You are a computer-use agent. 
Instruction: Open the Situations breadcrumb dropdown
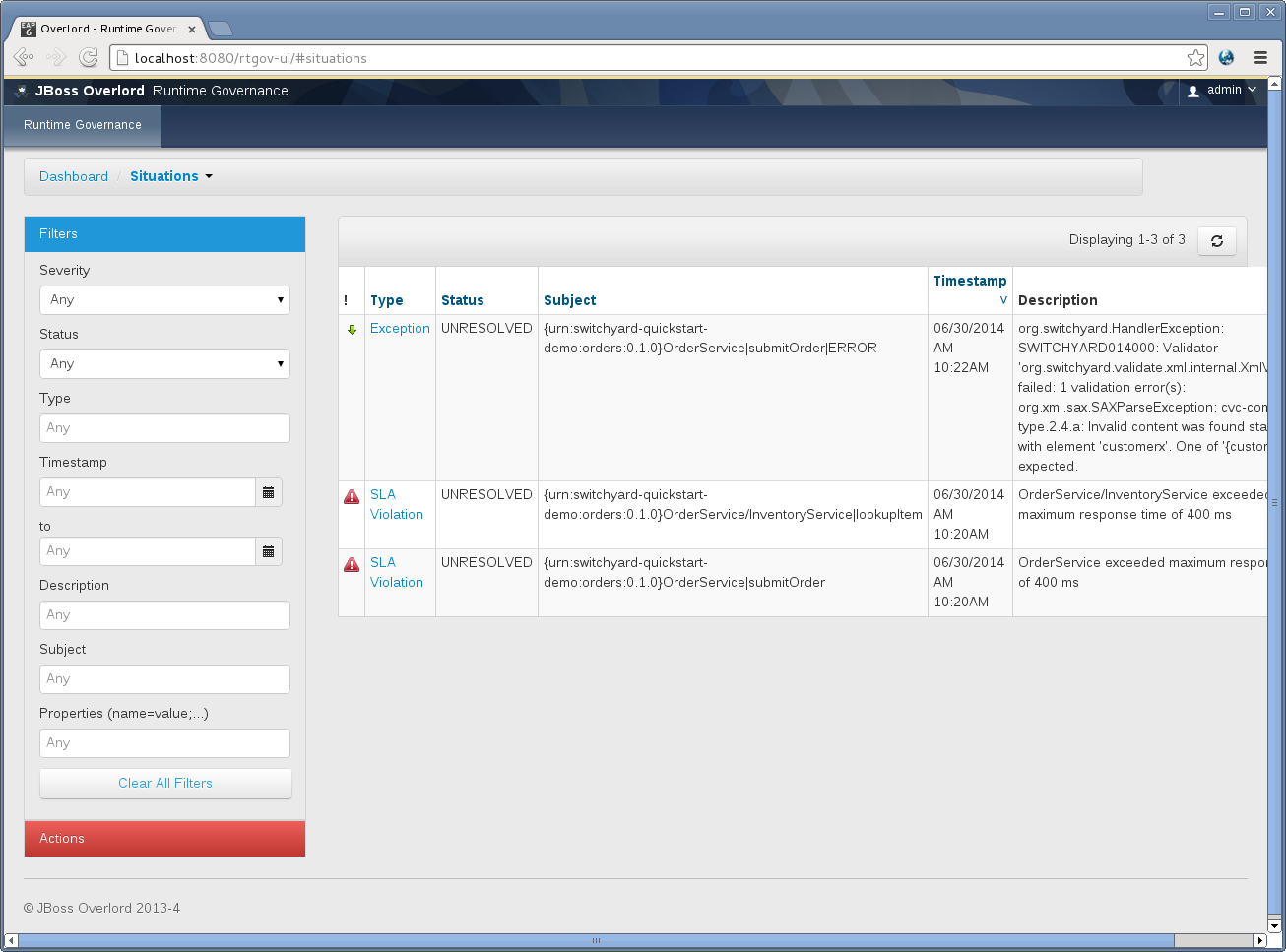click(171, 176)
